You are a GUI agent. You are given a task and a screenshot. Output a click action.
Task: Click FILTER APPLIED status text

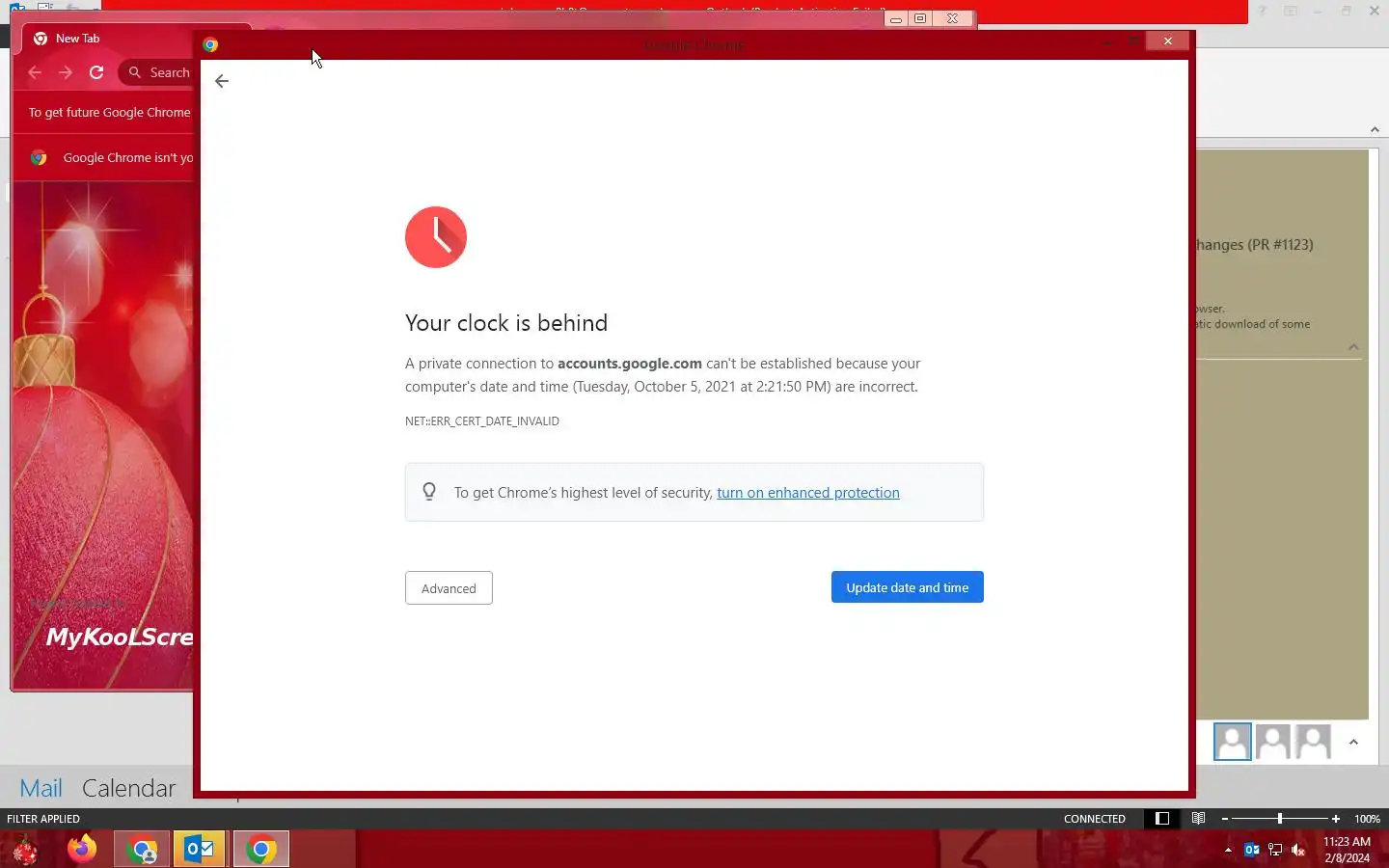click(43, 819)
